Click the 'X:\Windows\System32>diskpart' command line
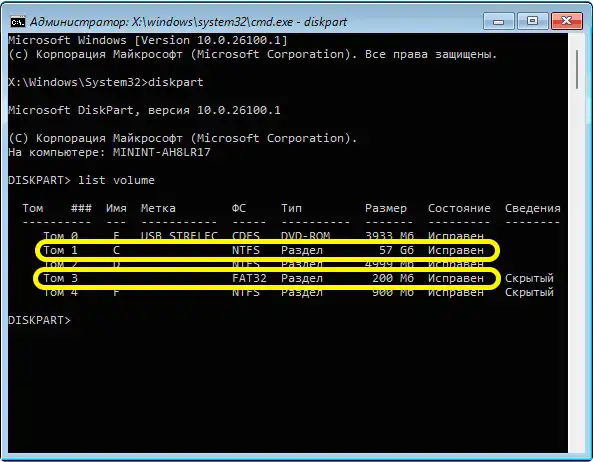The height and width of the screenshot is (462, 593). click(x=106, y=82)
